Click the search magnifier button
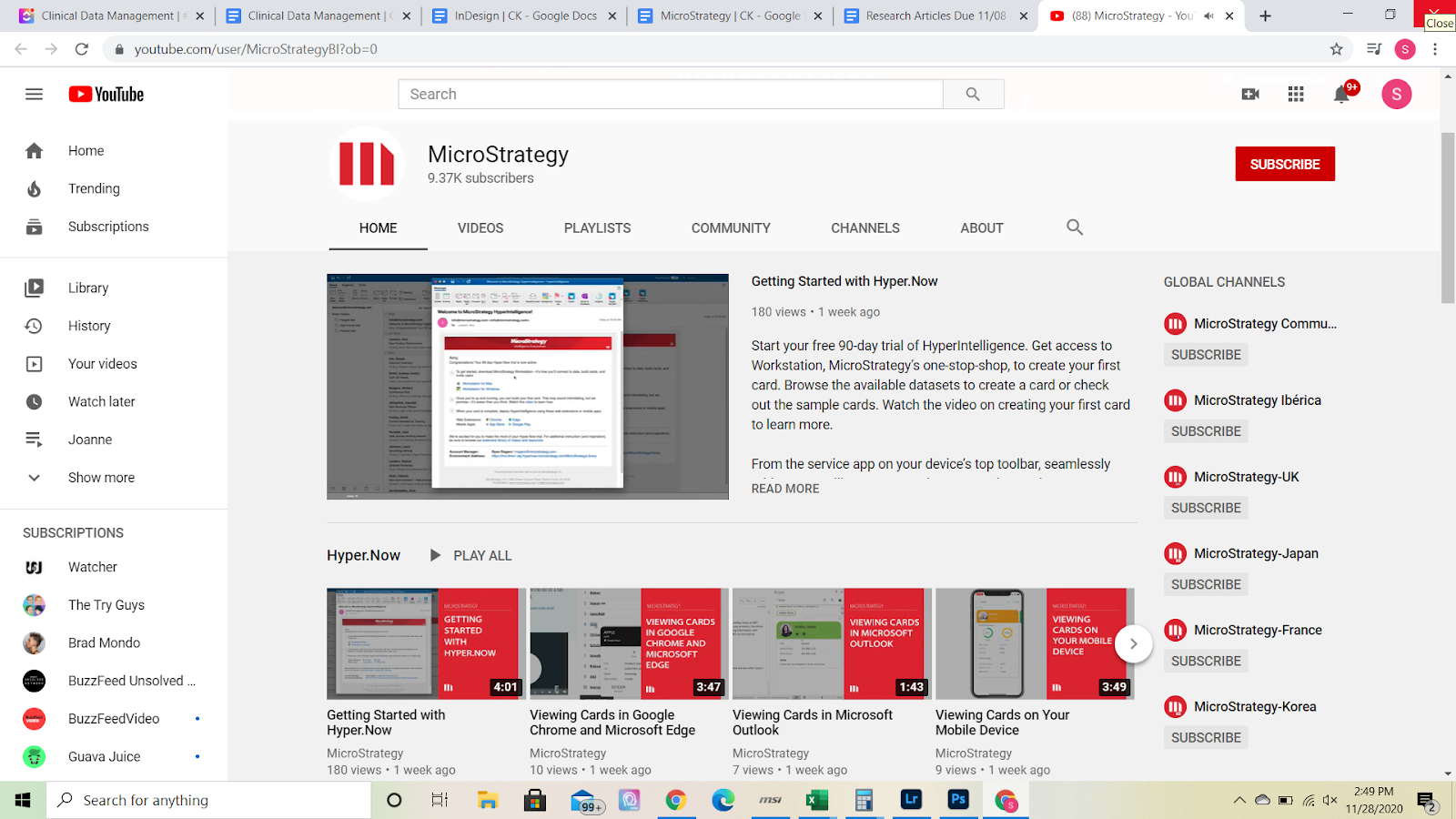Screen dimensions: 1456x819 coord(973,95)
